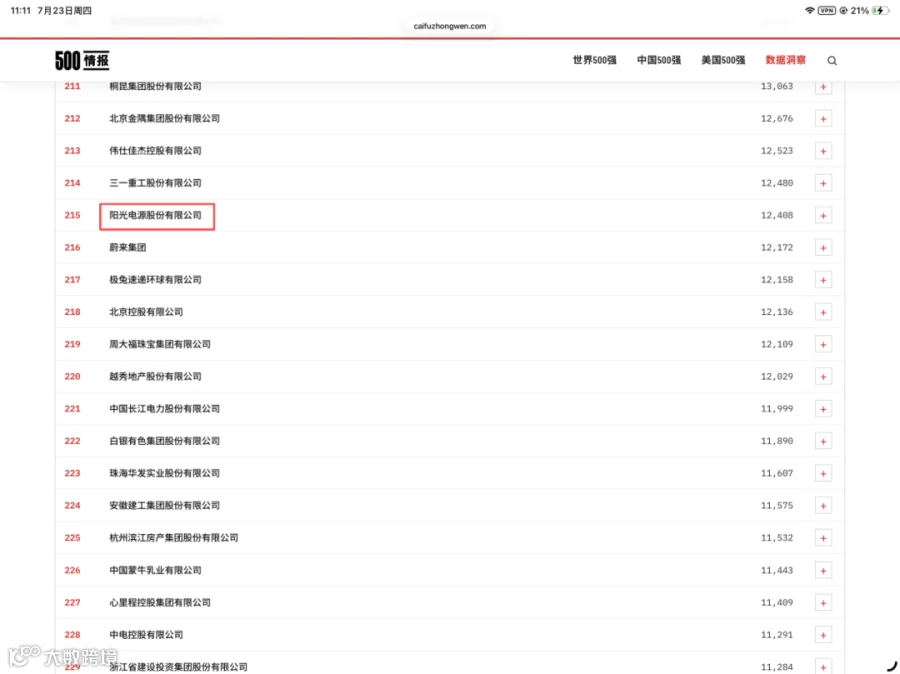Open the 数据洞察 menu
The height and width of the screenshot is (674, 900).
tap(786, 60)
